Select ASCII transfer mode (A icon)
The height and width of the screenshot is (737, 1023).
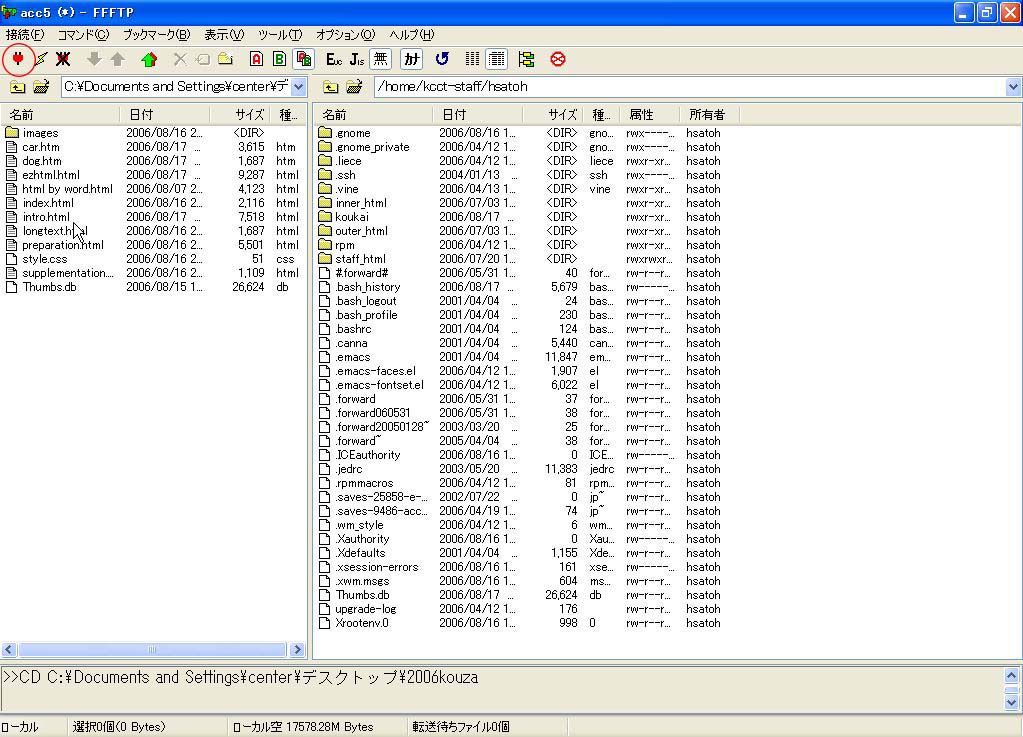pyautogui.click(x=256, y=59)
